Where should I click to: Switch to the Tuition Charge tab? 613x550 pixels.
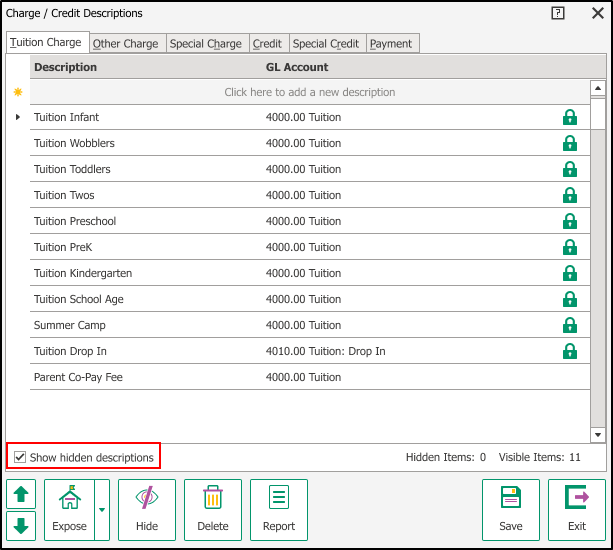click(46, 42)
